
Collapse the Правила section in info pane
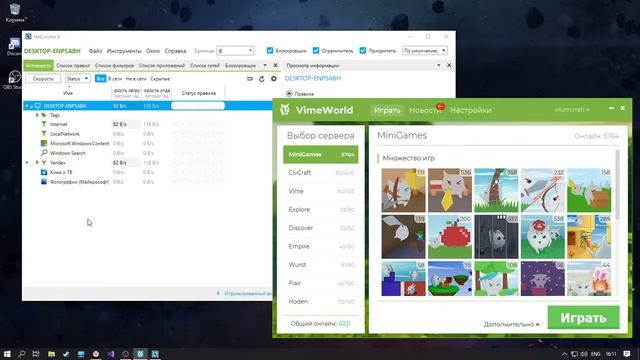click(x=289, y=93)
